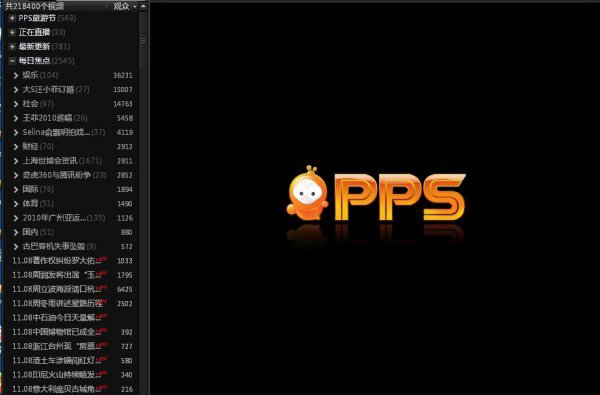This screenshot has width=600, height=395.
Task: Expand the 王菲2010巡唱 chevron
Action: [16, 118]
